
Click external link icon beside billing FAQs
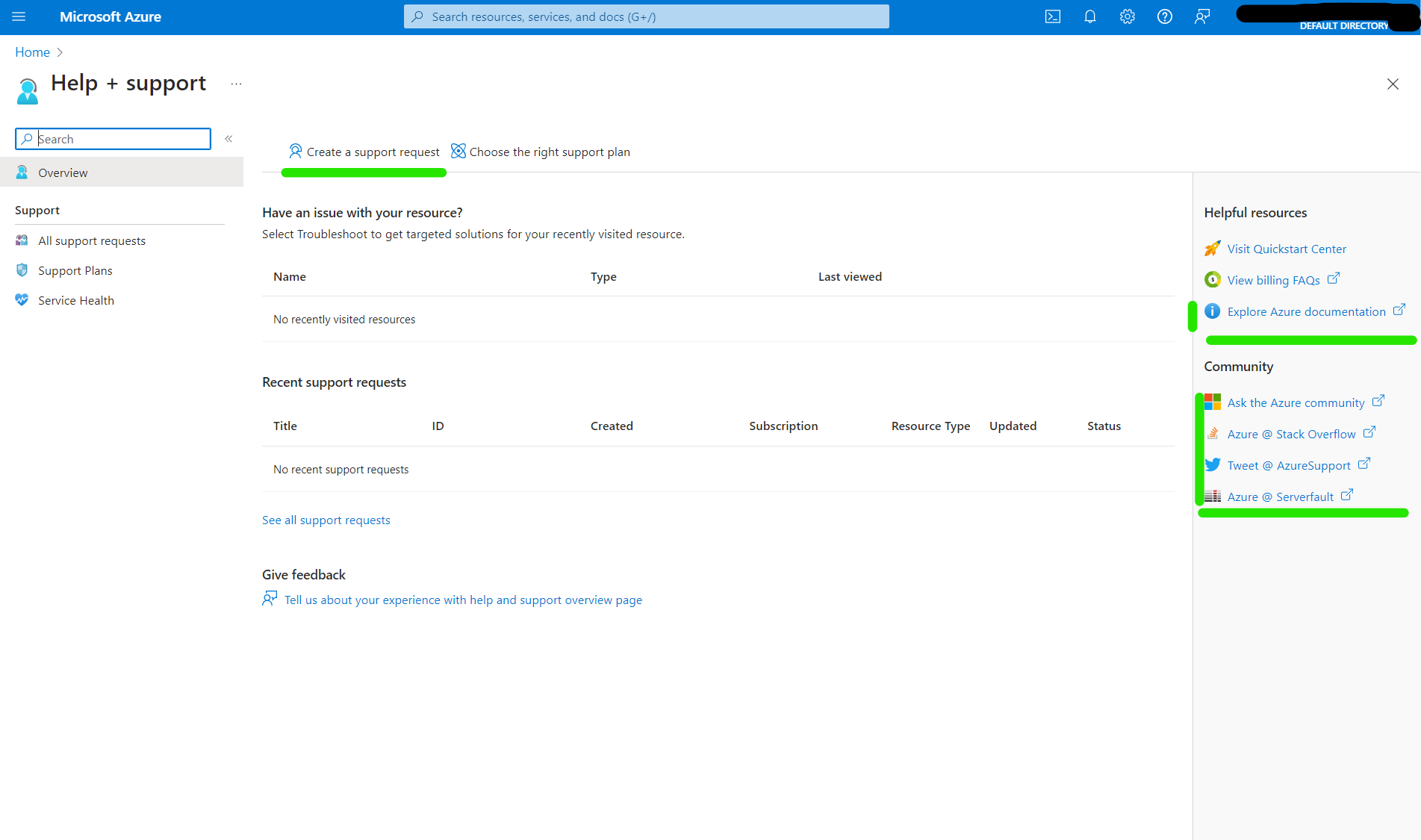[1334, 279]
